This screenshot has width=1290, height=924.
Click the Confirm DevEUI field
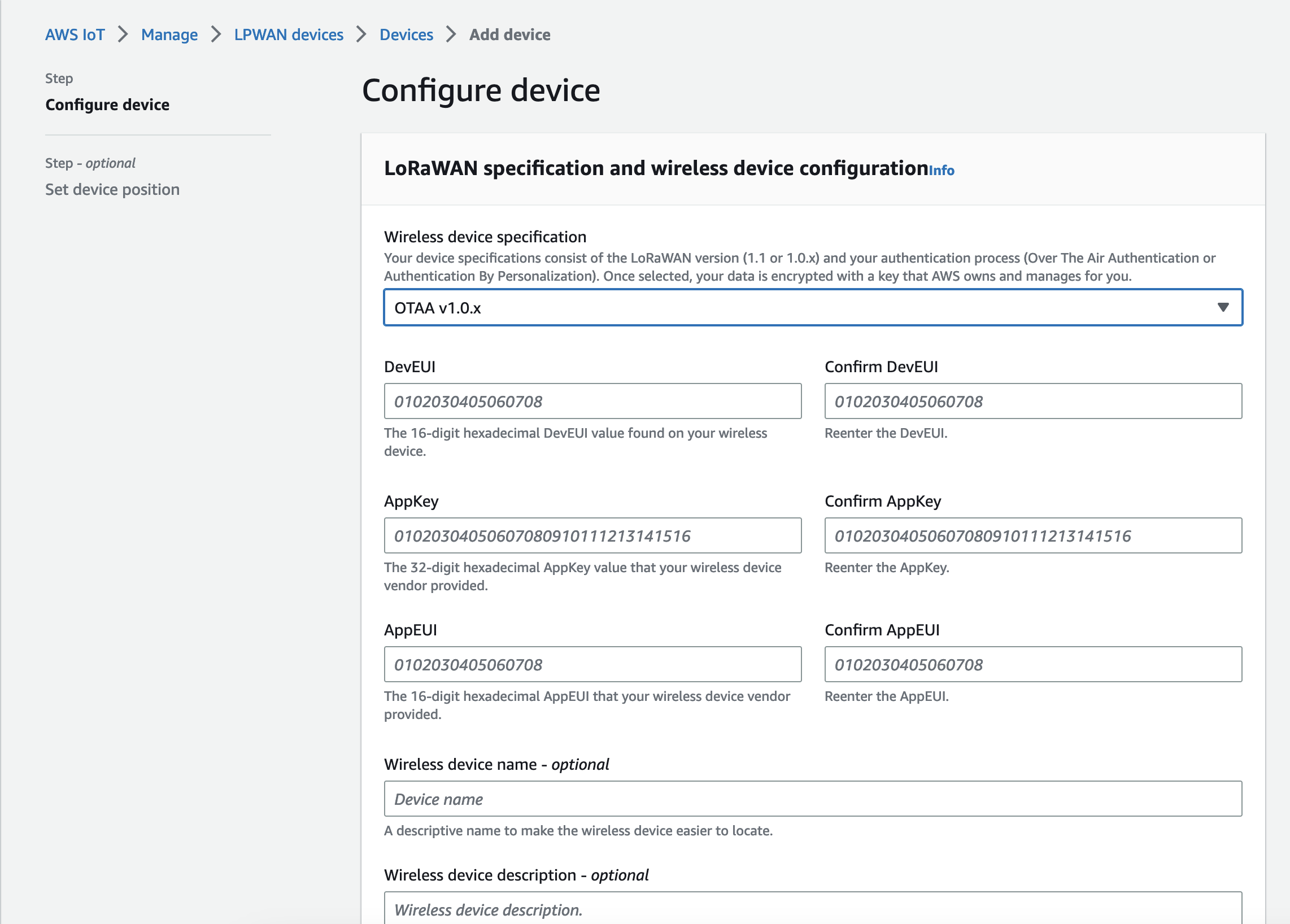coord(1033,402)
